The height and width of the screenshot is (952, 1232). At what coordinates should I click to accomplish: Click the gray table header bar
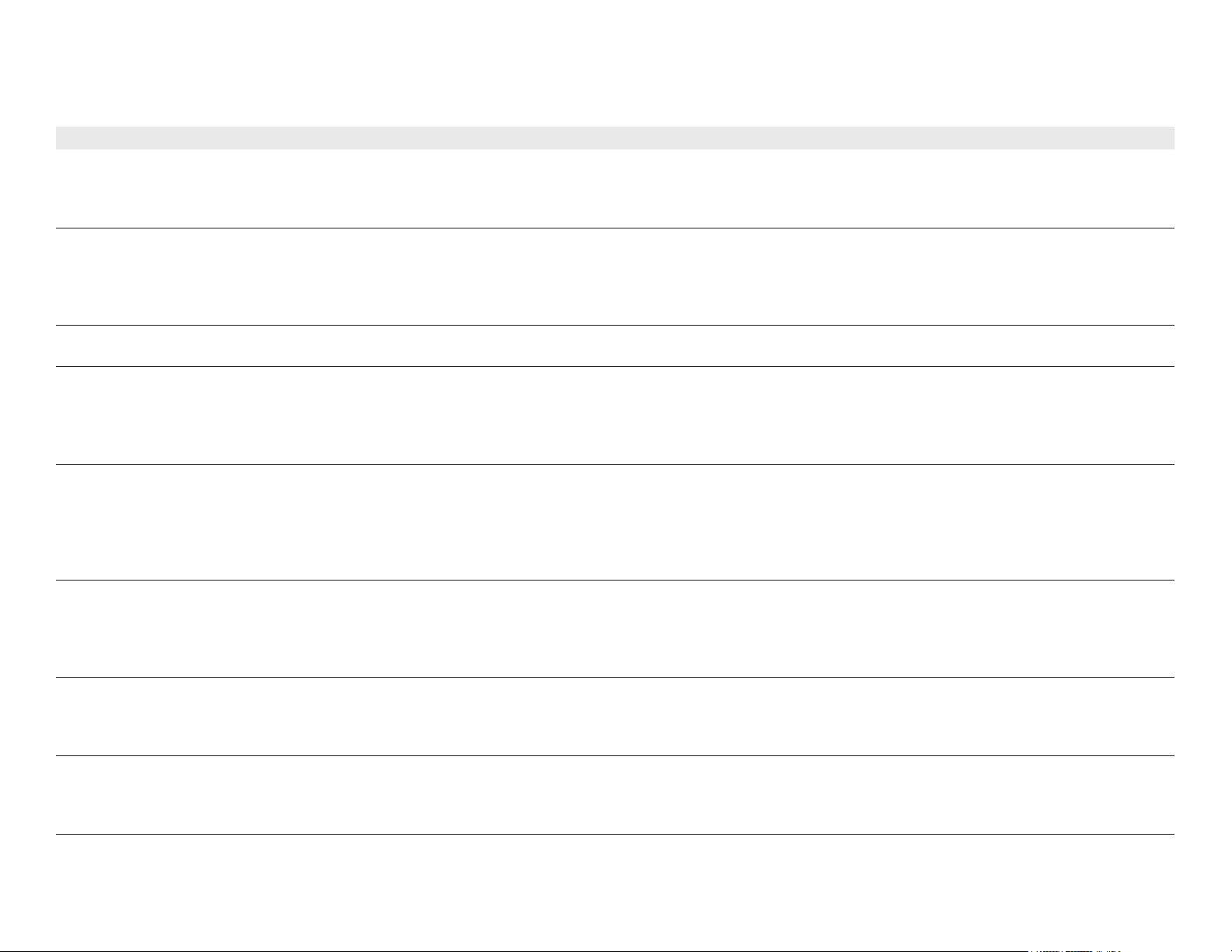click(615, 138)
